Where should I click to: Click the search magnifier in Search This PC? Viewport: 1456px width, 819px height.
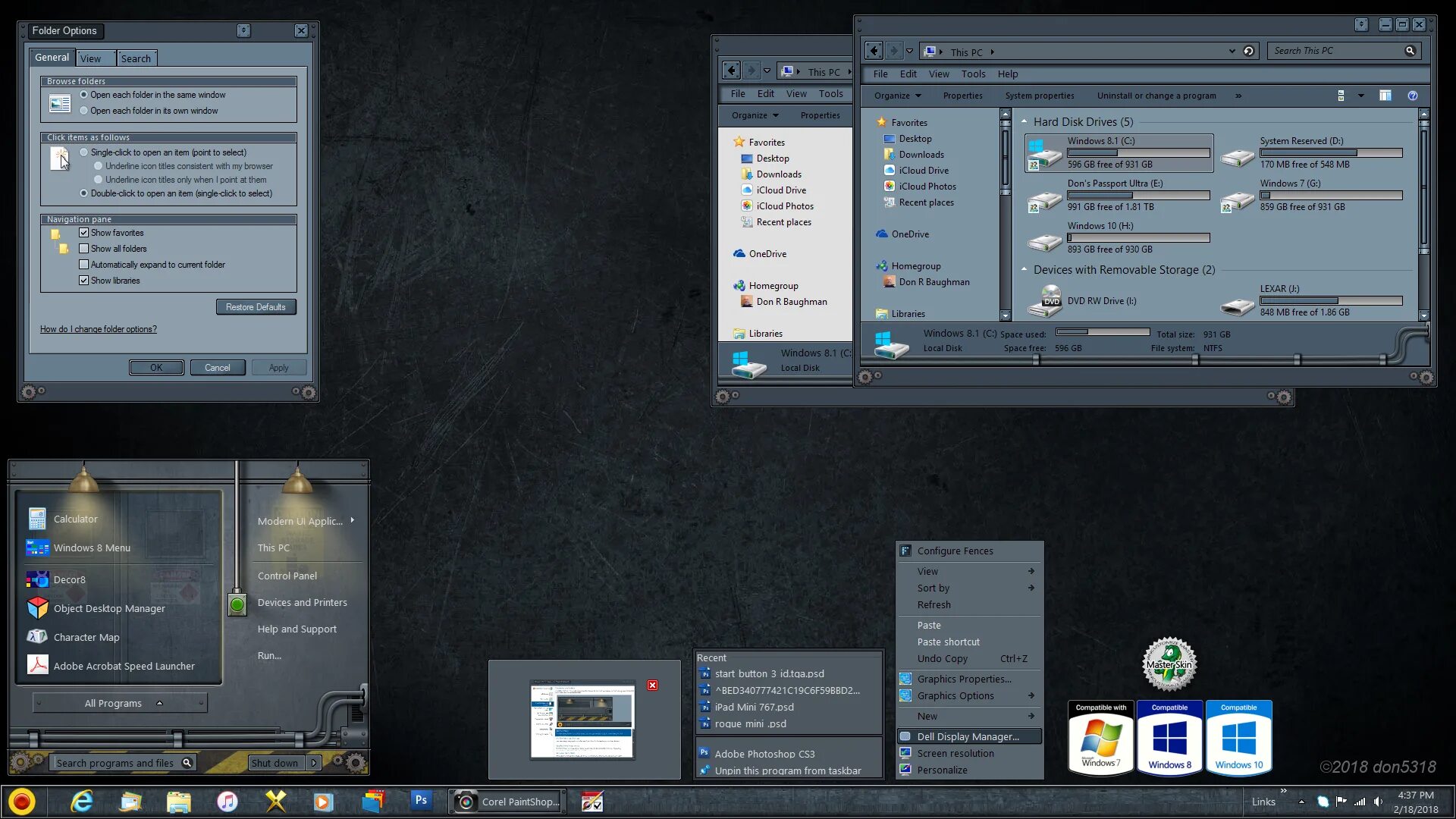click(1410, 50)
